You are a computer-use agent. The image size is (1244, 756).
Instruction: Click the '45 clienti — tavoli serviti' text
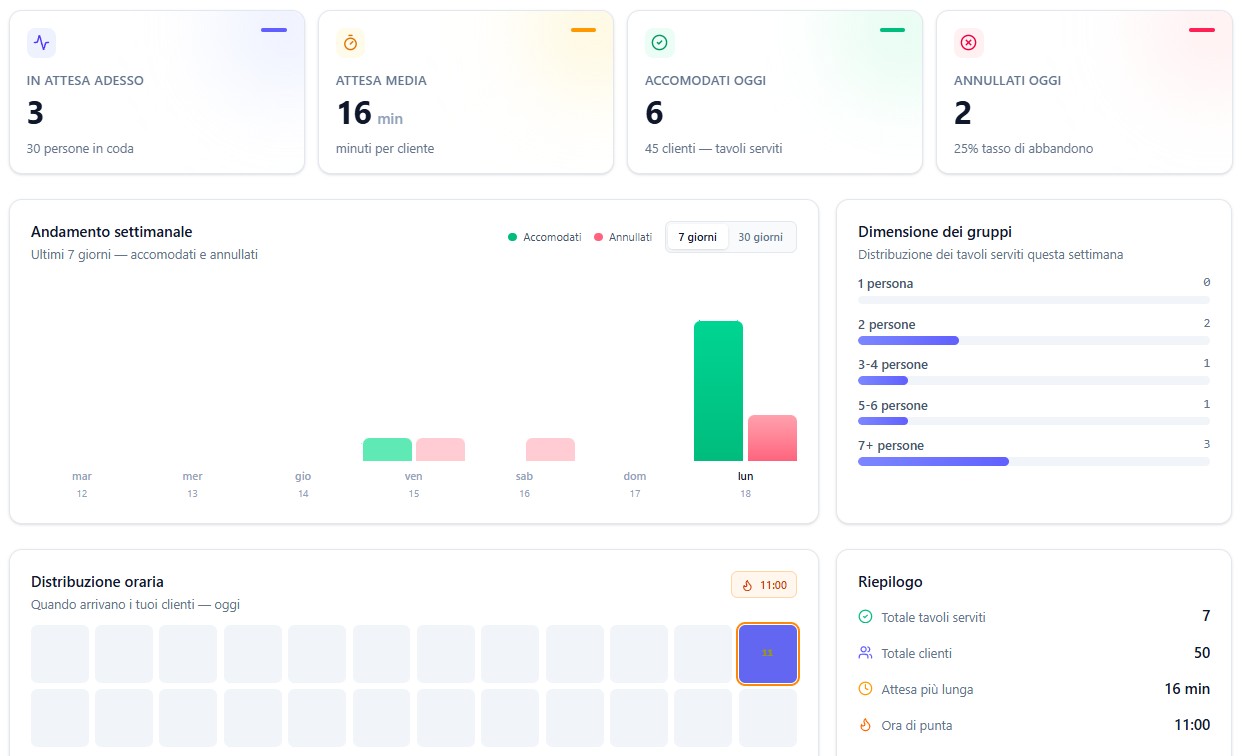(x=713, y=149)
